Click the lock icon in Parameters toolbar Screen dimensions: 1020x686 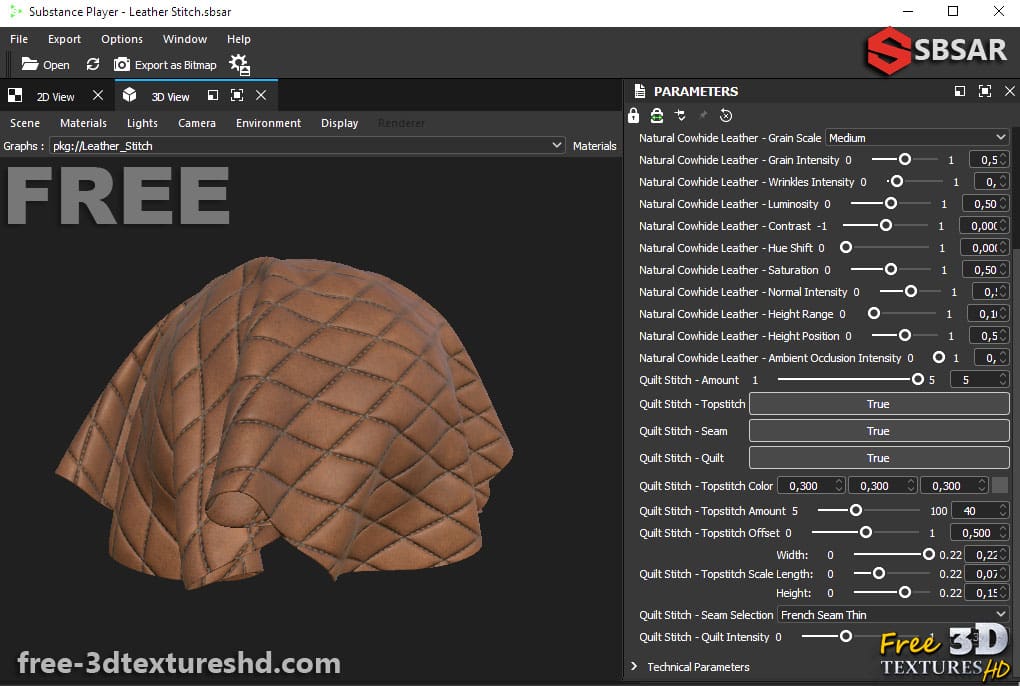pos(634,116)
